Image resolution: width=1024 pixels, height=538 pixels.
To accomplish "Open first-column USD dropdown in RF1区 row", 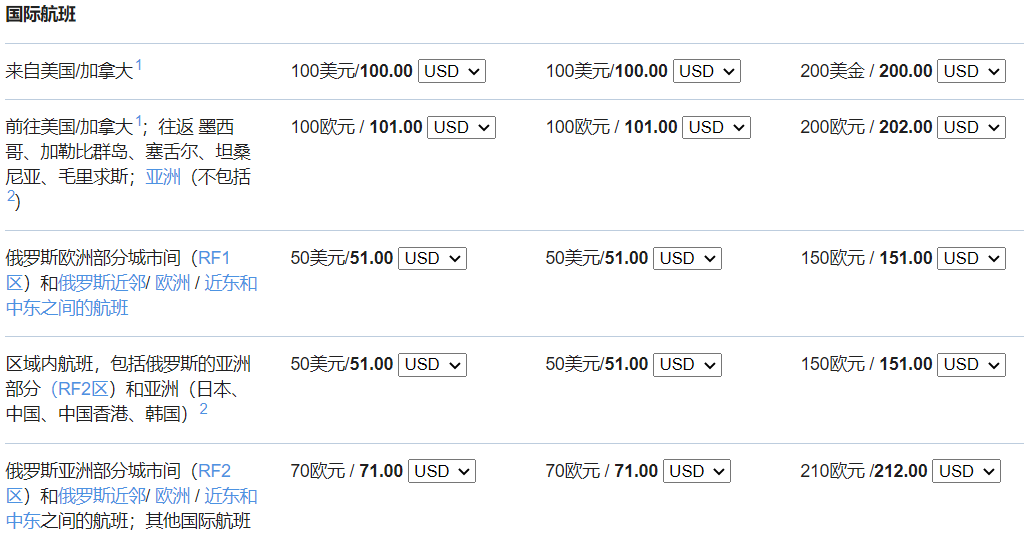I will pos(432,258).
